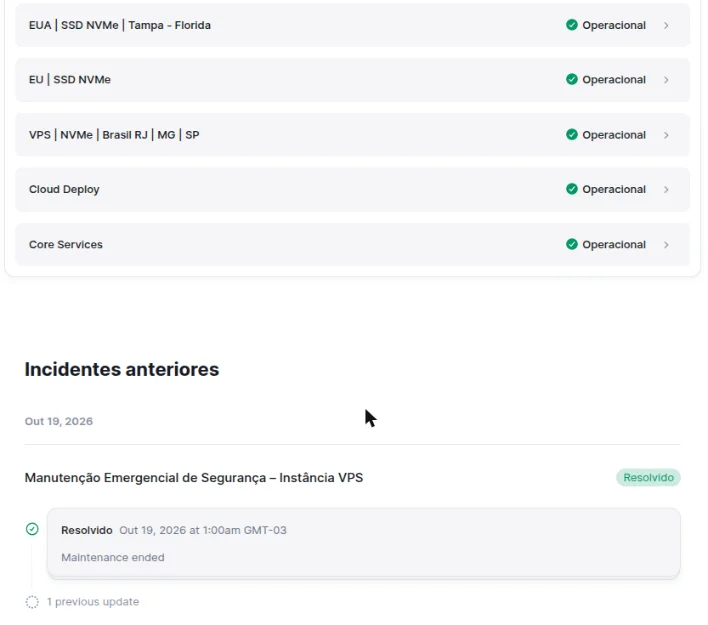708x625 pixels.
Task: Expand the Core Services row chevron
Action: click(x=666, y=245)
